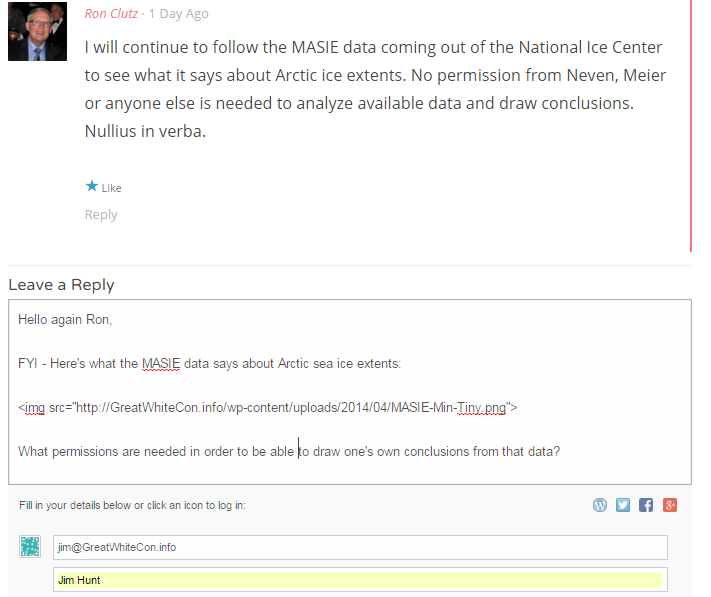
Task: Log in with the WordPress.com icon
Action: click(599, 505)
